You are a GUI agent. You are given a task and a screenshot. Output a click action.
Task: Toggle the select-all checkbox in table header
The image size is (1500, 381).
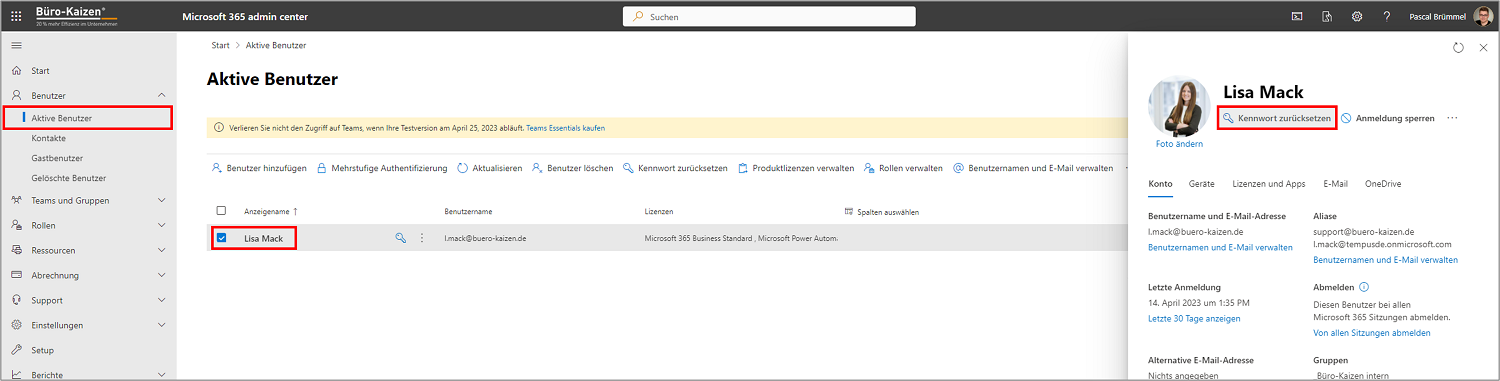pyautogui.click(x=221, y=211)
